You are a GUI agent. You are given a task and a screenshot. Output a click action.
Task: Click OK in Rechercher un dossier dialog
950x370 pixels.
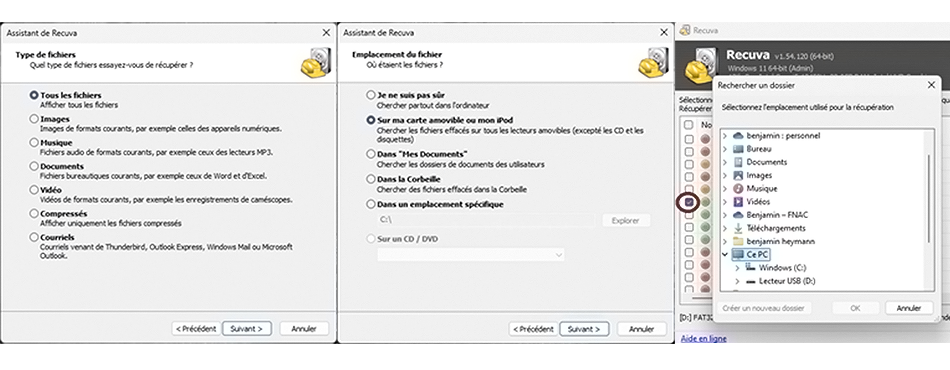click(x=855, y=308)
